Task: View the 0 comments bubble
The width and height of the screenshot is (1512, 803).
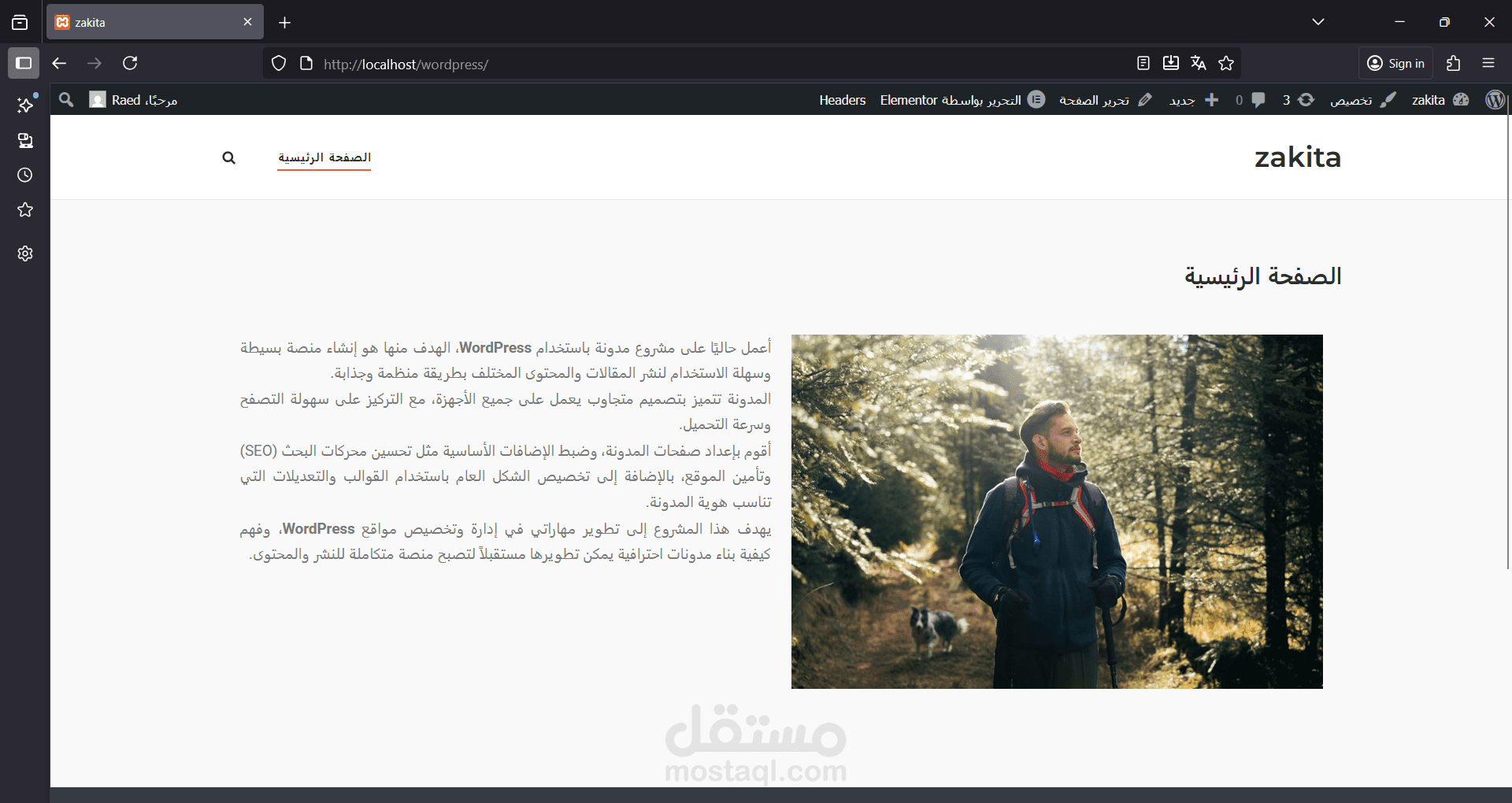Action: click(x=1251, y=100)
